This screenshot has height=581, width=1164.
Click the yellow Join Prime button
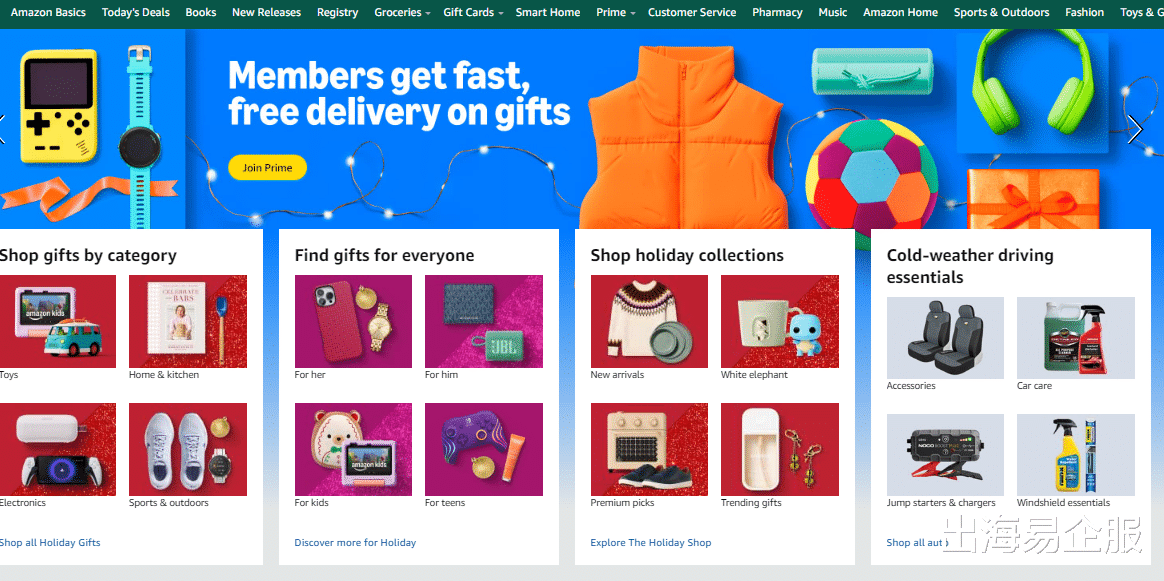click(267, 168)
